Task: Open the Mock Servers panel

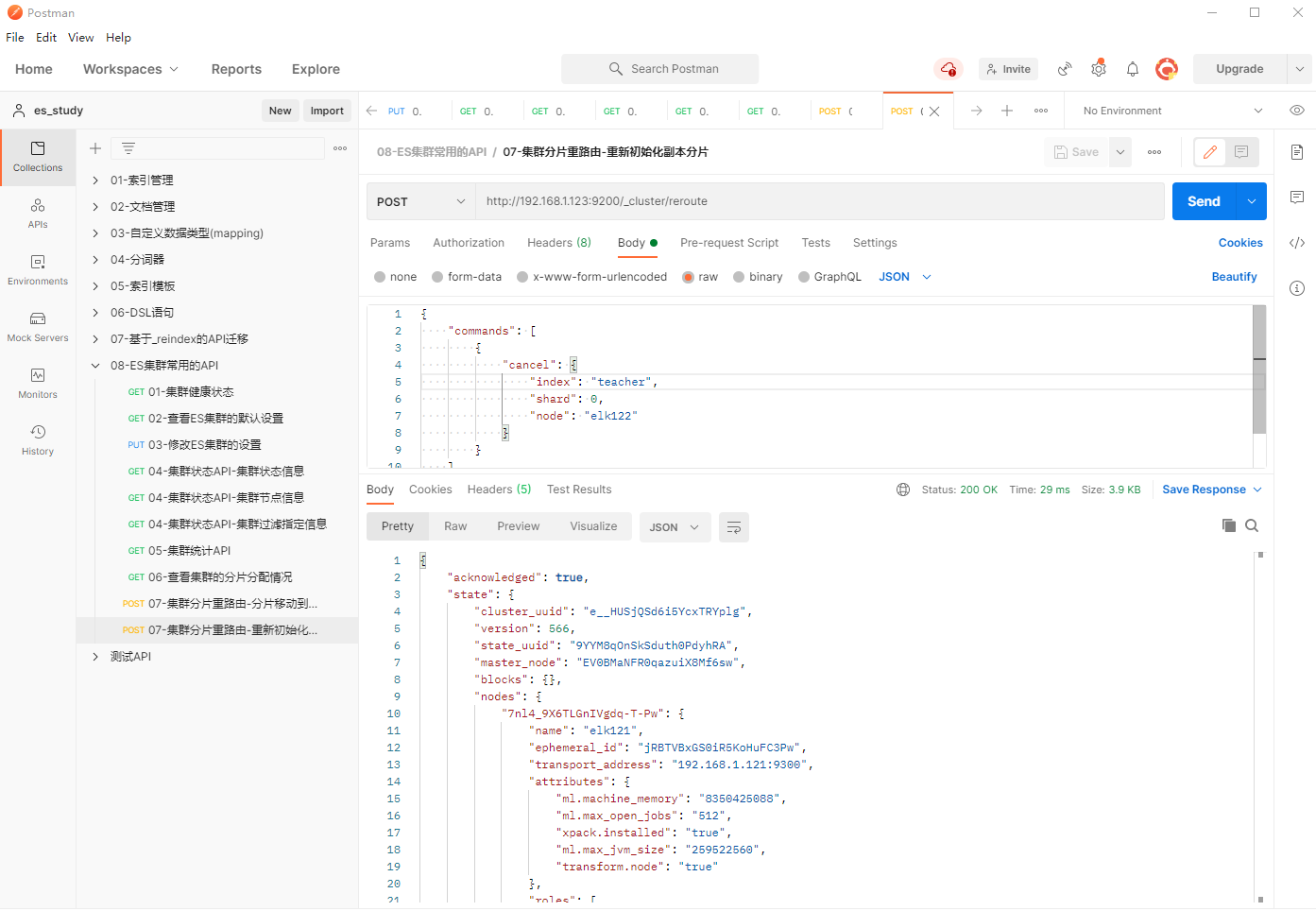Action: 38,327
